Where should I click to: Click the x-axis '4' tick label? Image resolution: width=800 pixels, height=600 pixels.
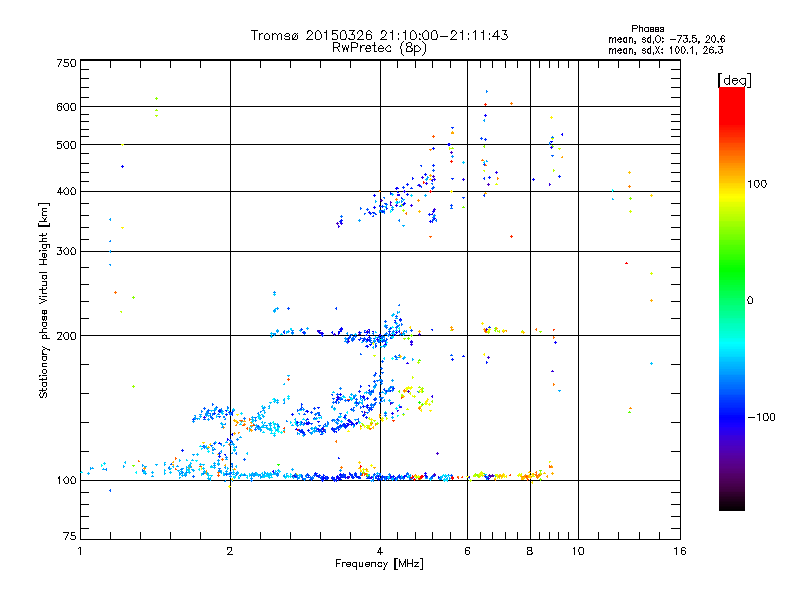tap(380, 551)
